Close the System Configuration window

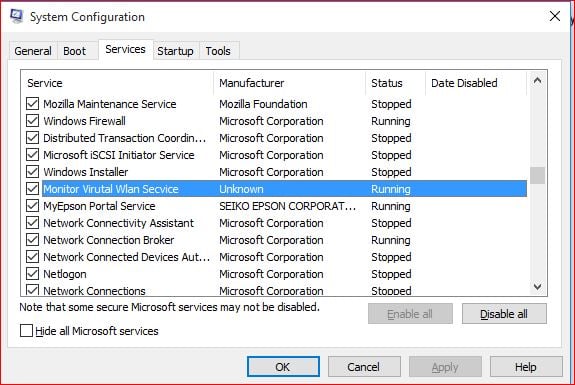[x=555, y=16]
